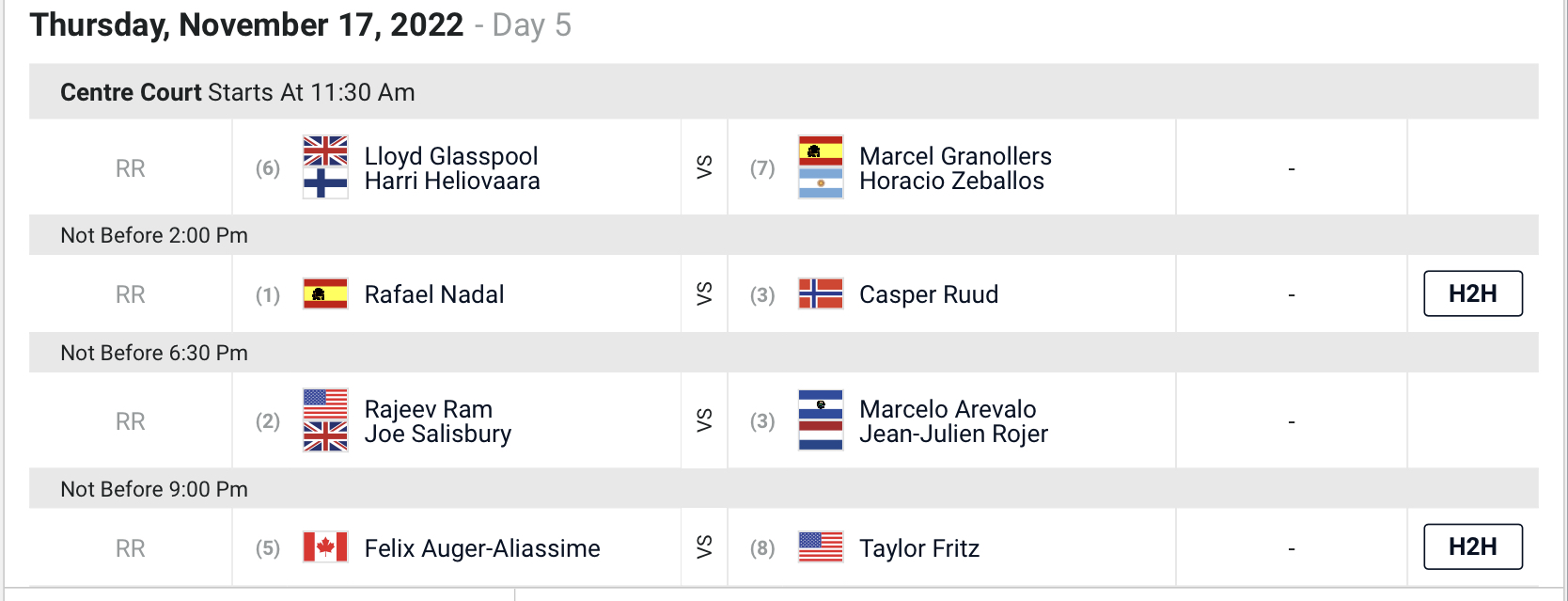
Task: Open H2H for Auger-Aliassime vs Fritz
Action: coord(1472,547)
